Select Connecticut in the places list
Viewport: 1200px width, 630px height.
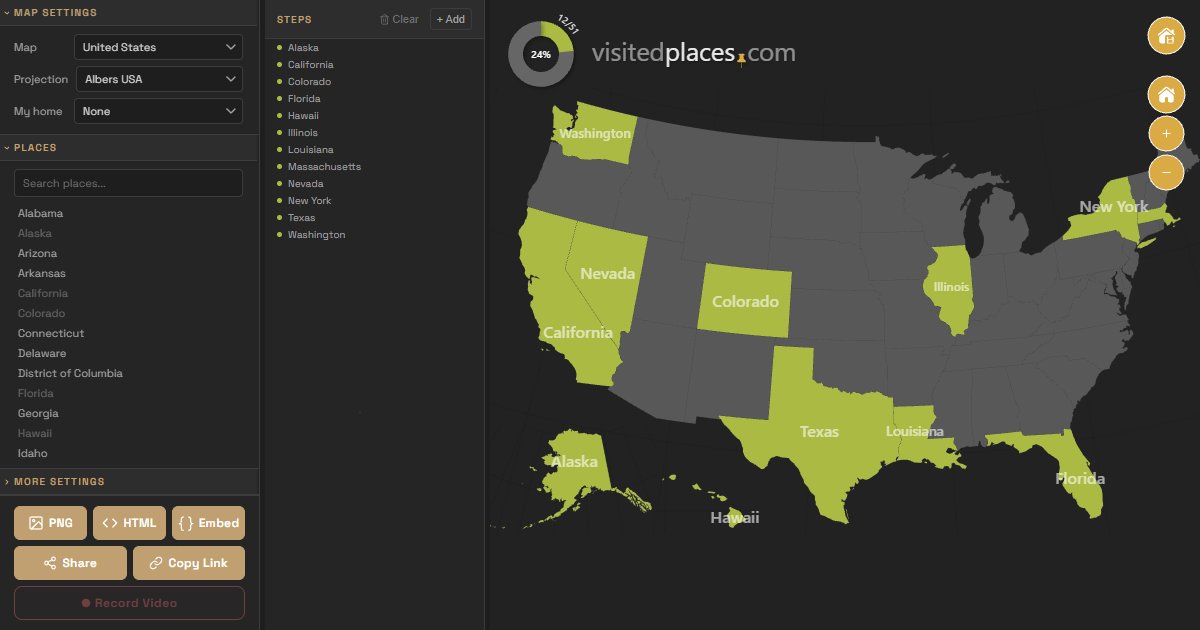point(51,333)
